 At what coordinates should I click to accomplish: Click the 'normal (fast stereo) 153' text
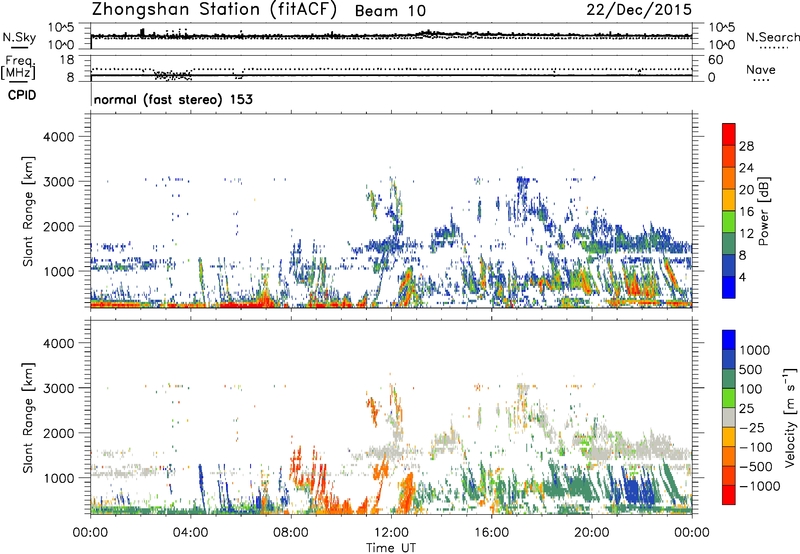[173, 99]
